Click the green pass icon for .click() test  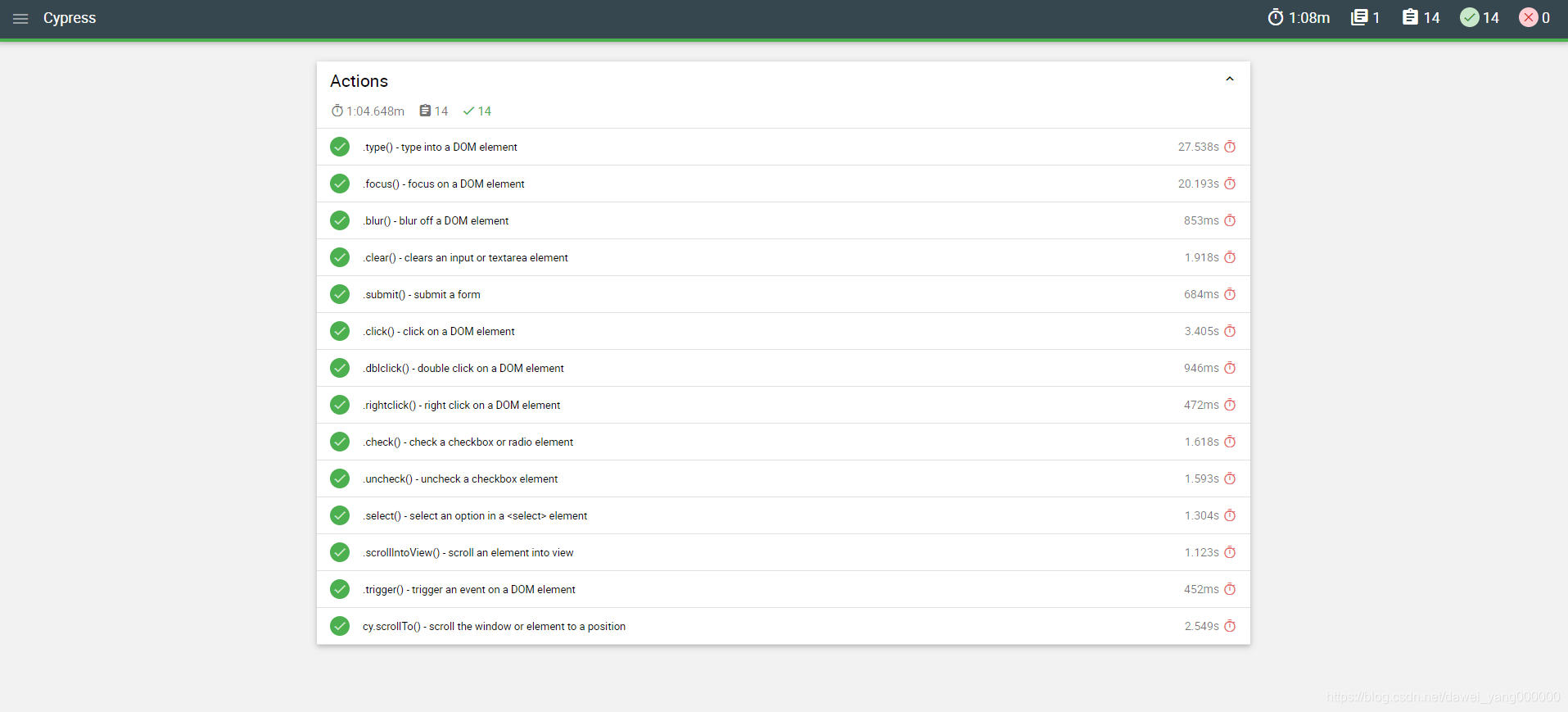(x=340, y=331)
